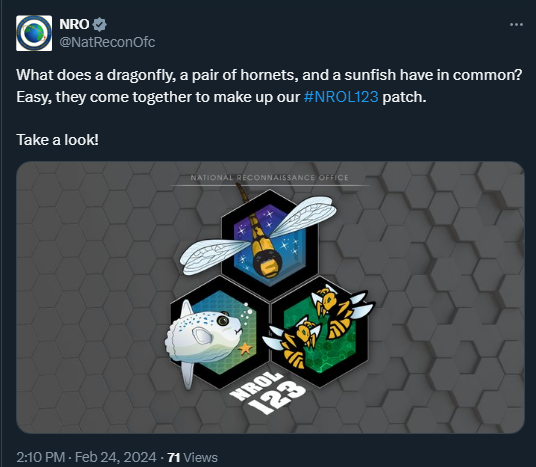The image size is (536, 467).
Task: Open the #NROL123 hashtag
Action: (341, 97)
